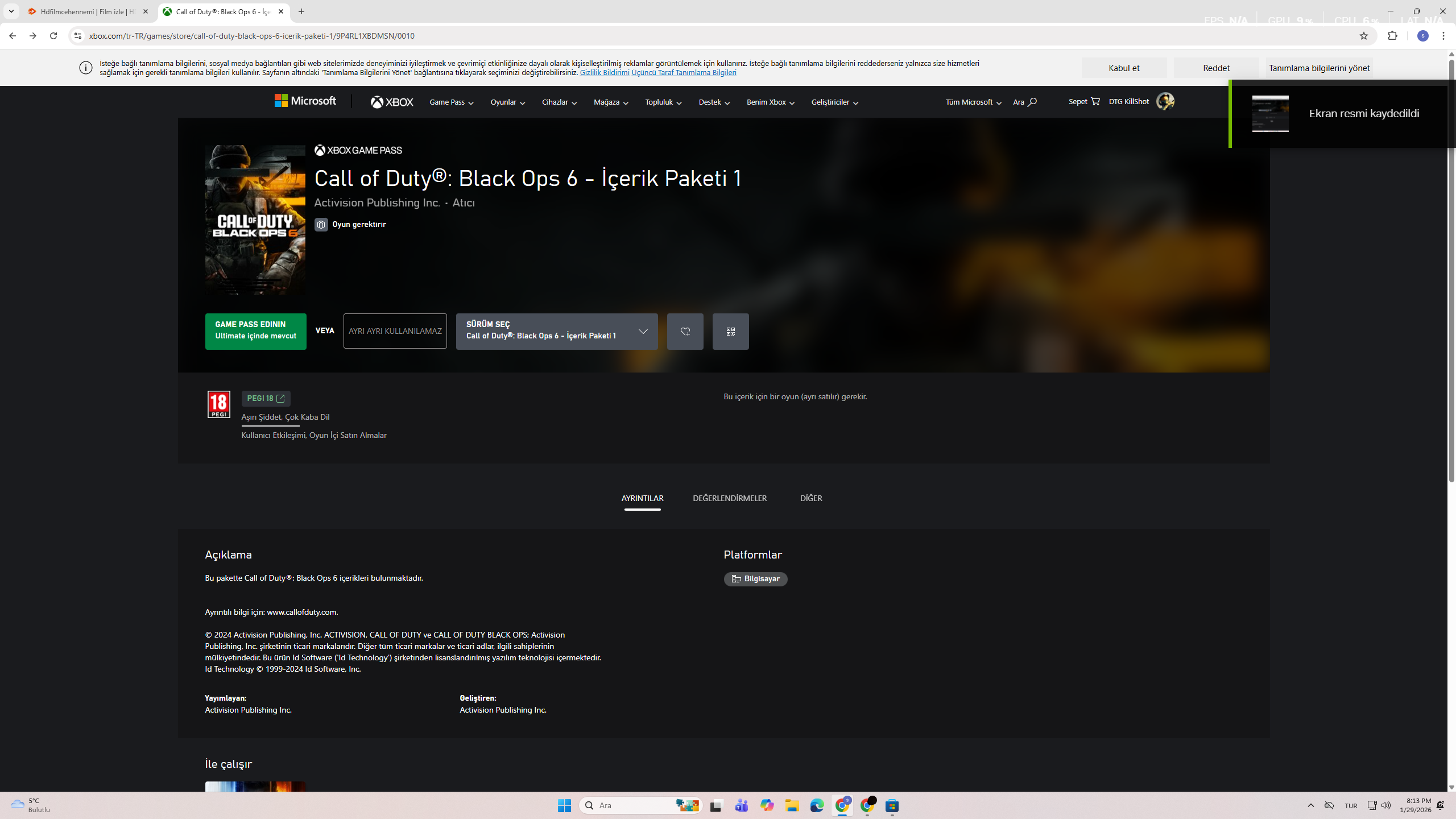Open the Windows Start menu
Screen dimensions: 1456x819
point(564,805)
